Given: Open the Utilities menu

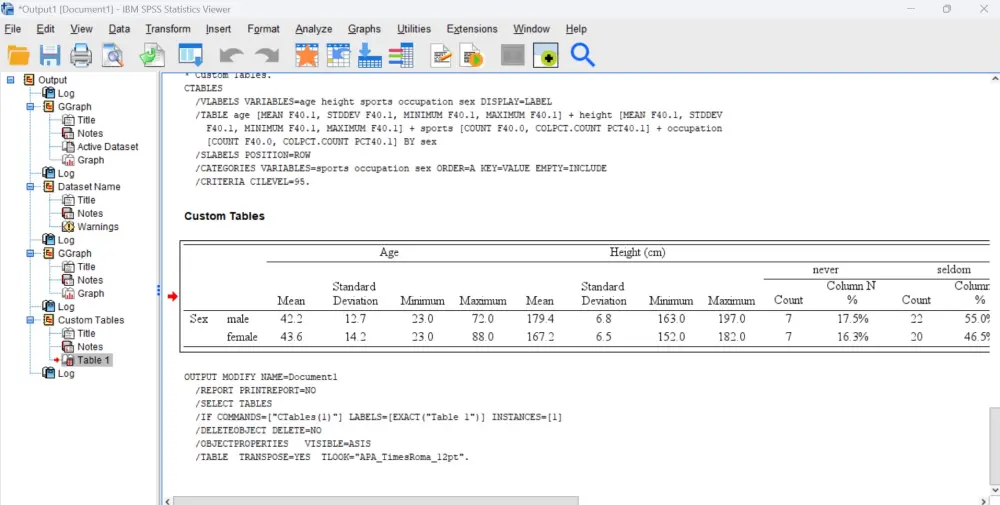Looking at the screenshot, I should 414,29.
